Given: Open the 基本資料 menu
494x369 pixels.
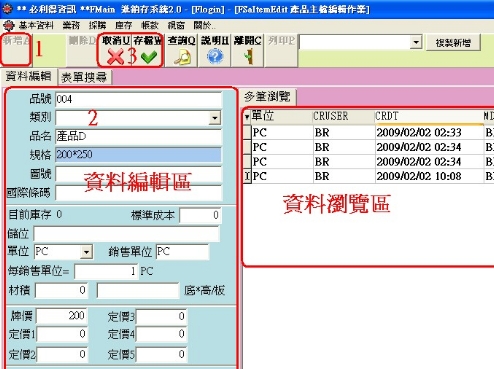Looking at the screenshot, I should [x=36, y=25].
